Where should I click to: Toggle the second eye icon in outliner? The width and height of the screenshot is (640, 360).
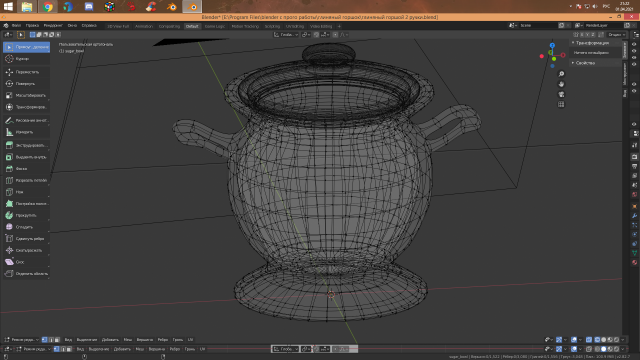pyautogui.click(x=634, y=51)
